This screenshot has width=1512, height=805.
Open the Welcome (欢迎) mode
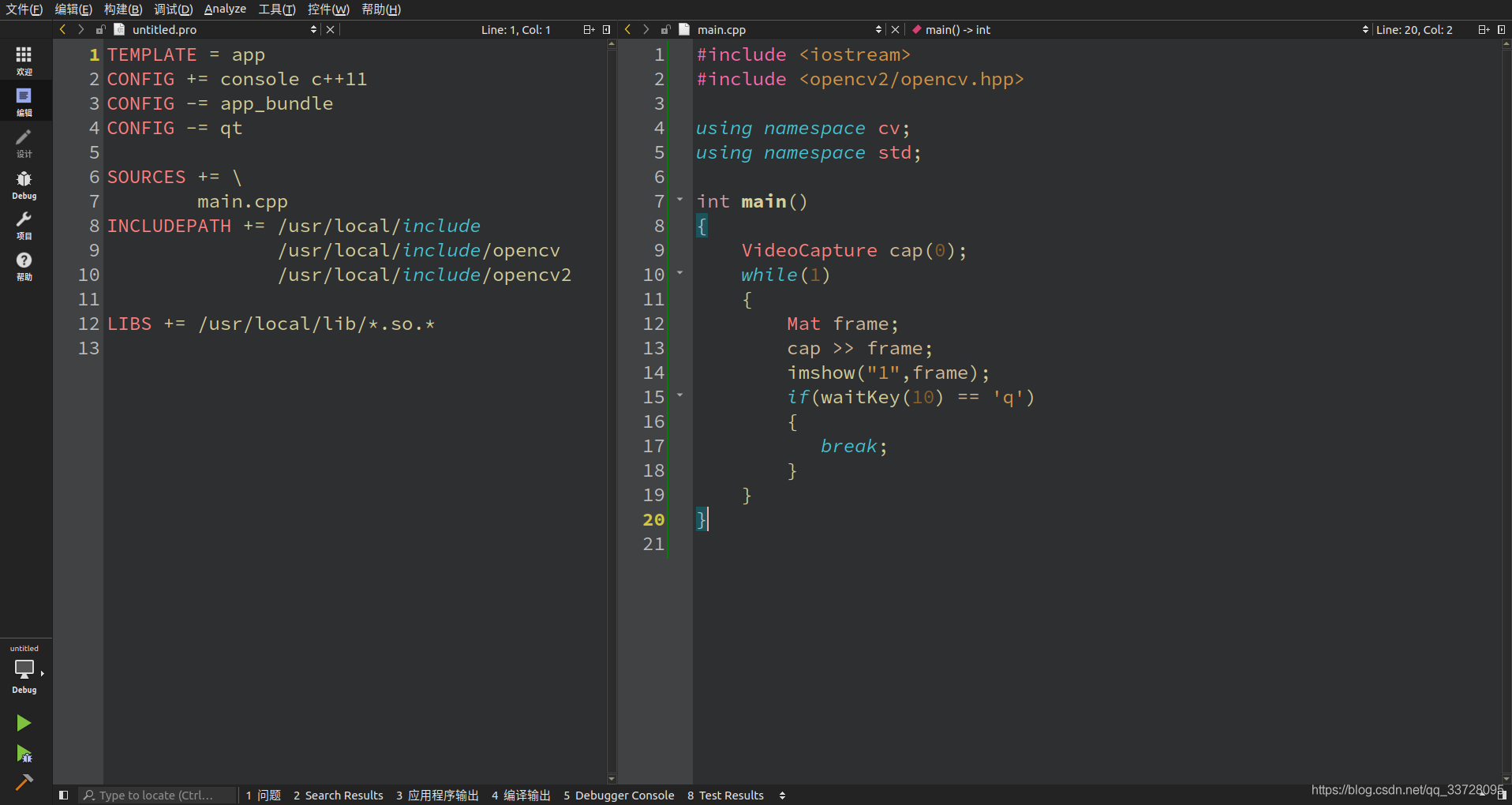tap(24, 60)
